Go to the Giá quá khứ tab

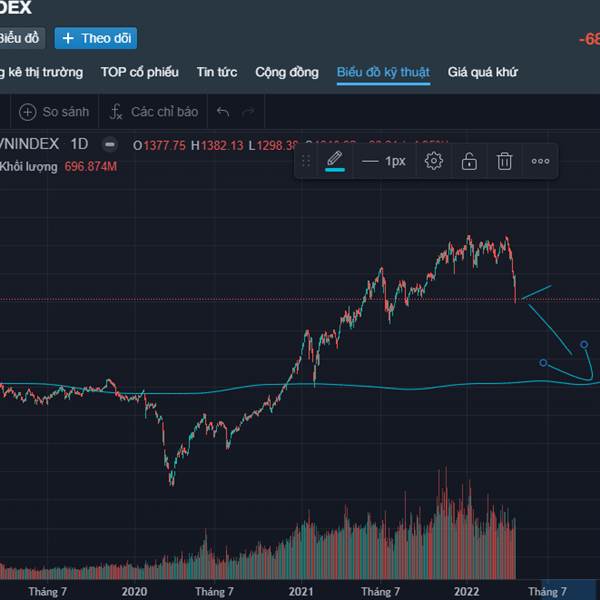coord(482,72)
